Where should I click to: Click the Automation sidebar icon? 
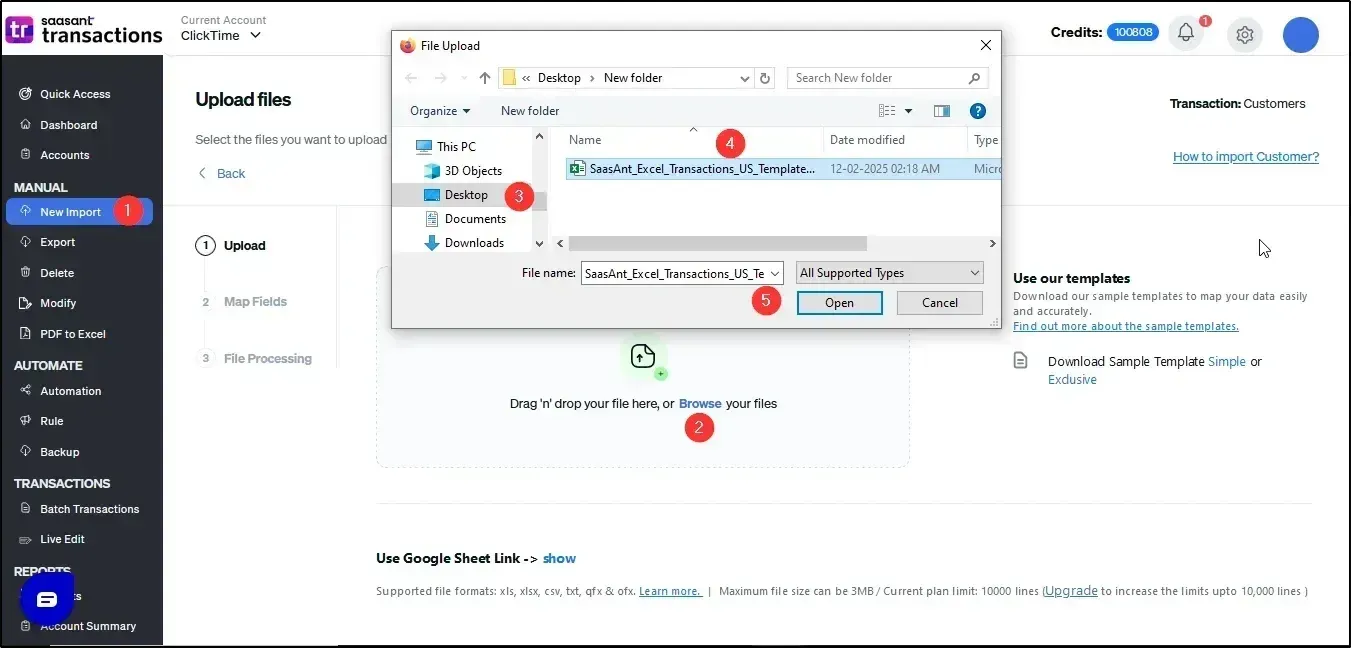point(25,391)
